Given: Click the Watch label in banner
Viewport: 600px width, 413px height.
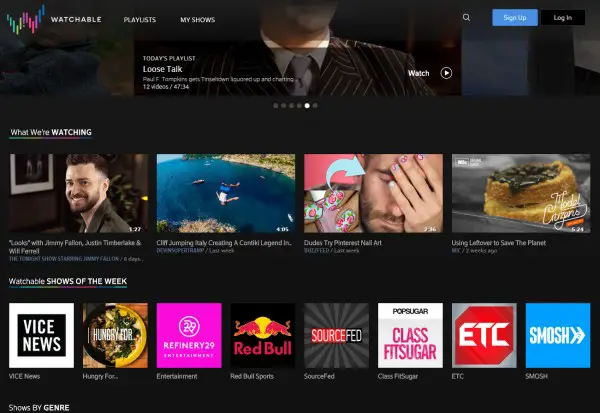Looking at the screenshot, I should (419, 73).
